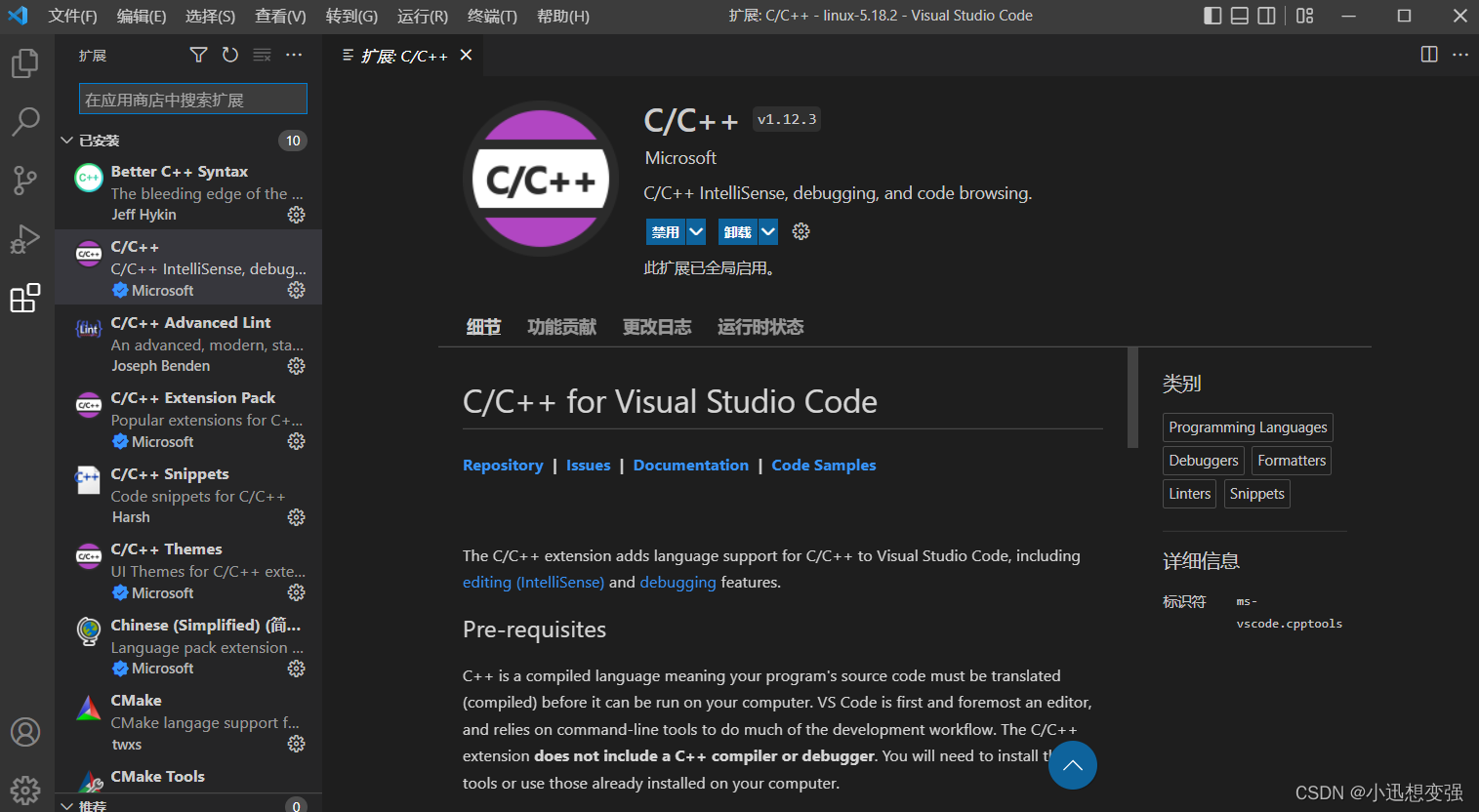Image resolution: width=1479 pixels, height=812 pixels.
Task: Toggle the bottom panel visibility
Action: point(1239,15)
